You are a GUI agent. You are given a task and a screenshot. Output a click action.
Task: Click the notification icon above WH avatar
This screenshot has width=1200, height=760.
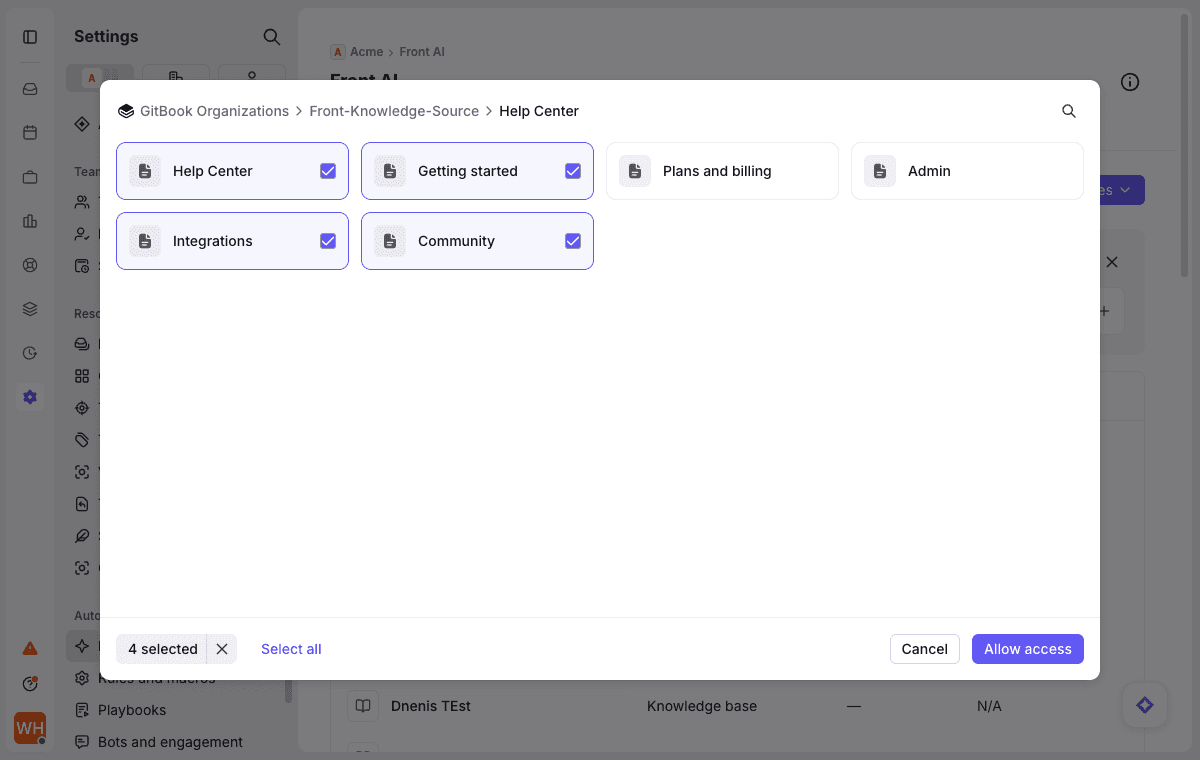pos(30,684)
